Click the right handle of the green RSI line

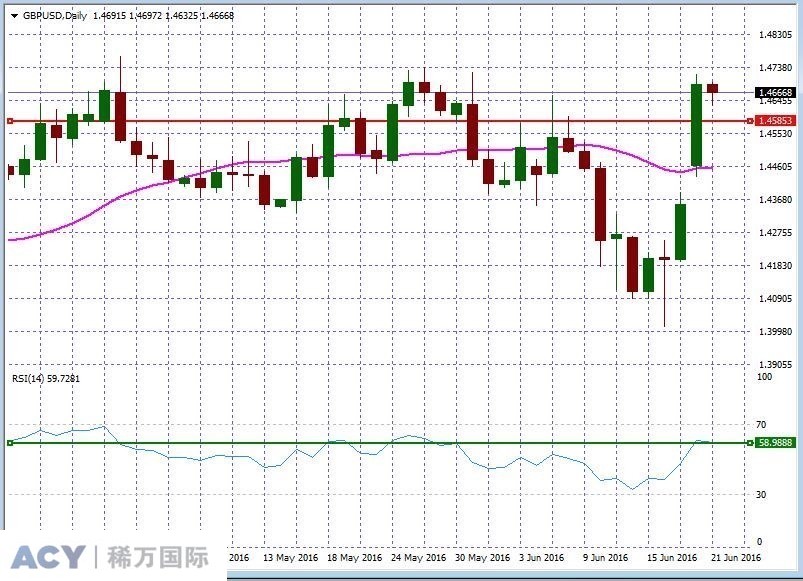[x=750, y=443]
